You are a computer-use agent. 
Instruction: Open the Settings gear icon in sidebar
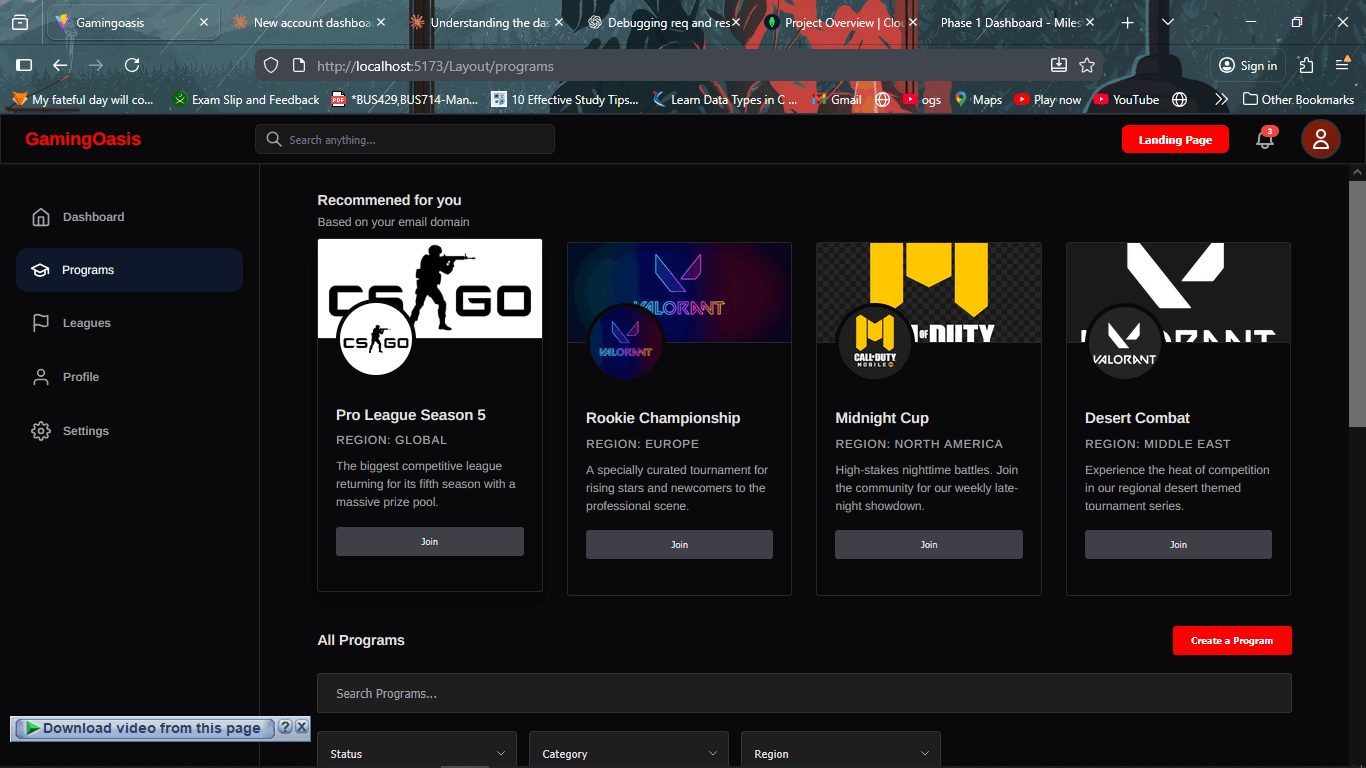click(x=41, y=431)
